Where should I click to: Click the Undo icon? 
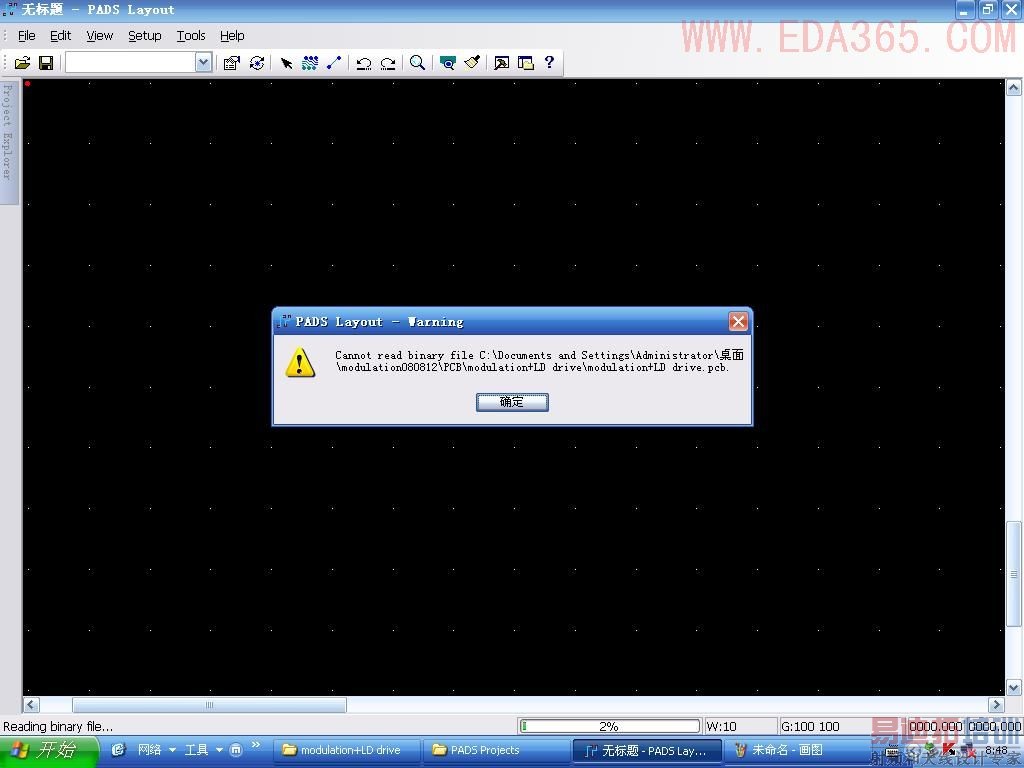(364, 63)
